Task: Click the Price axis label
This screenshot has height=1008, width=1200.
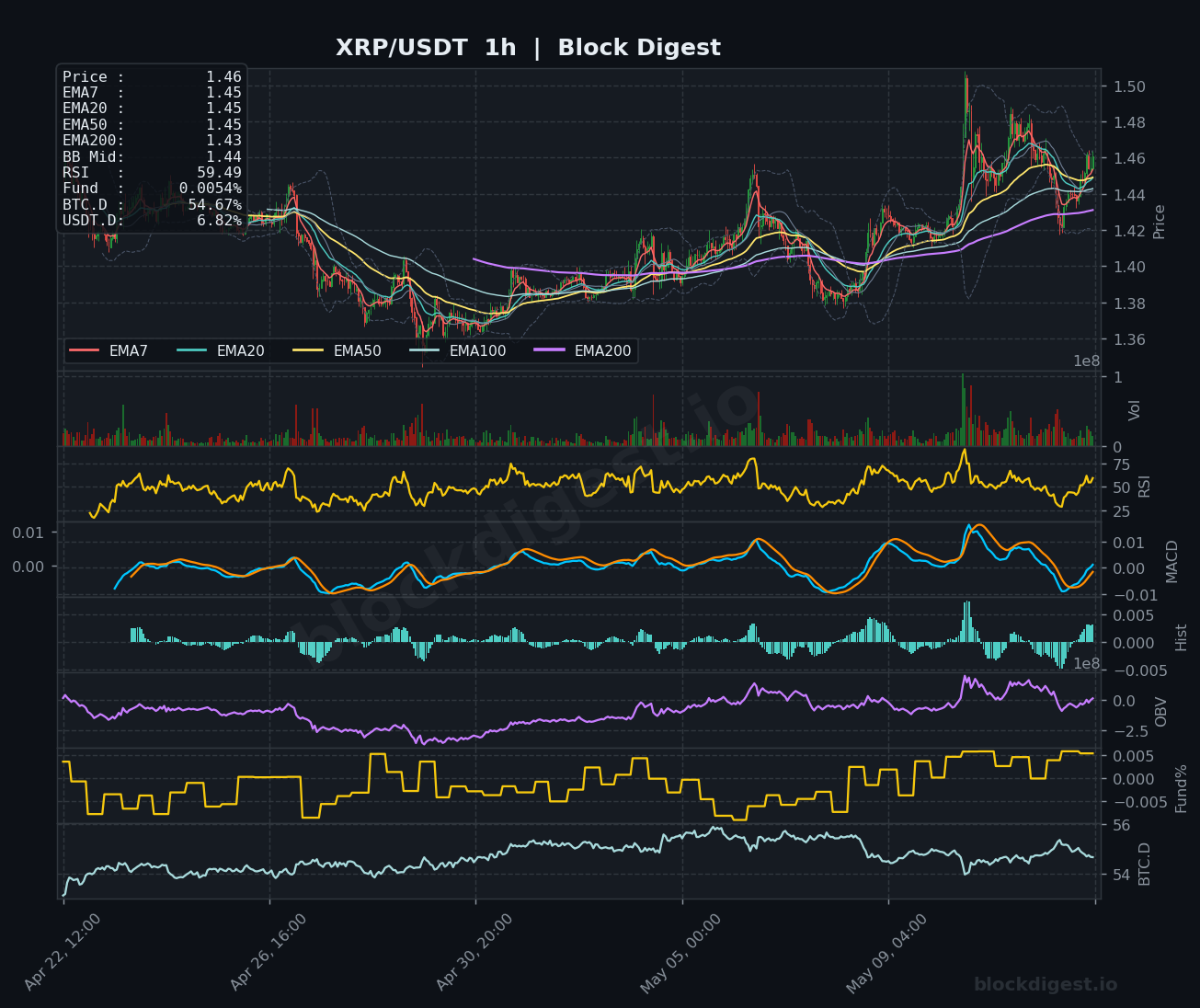Action: 1159,222
